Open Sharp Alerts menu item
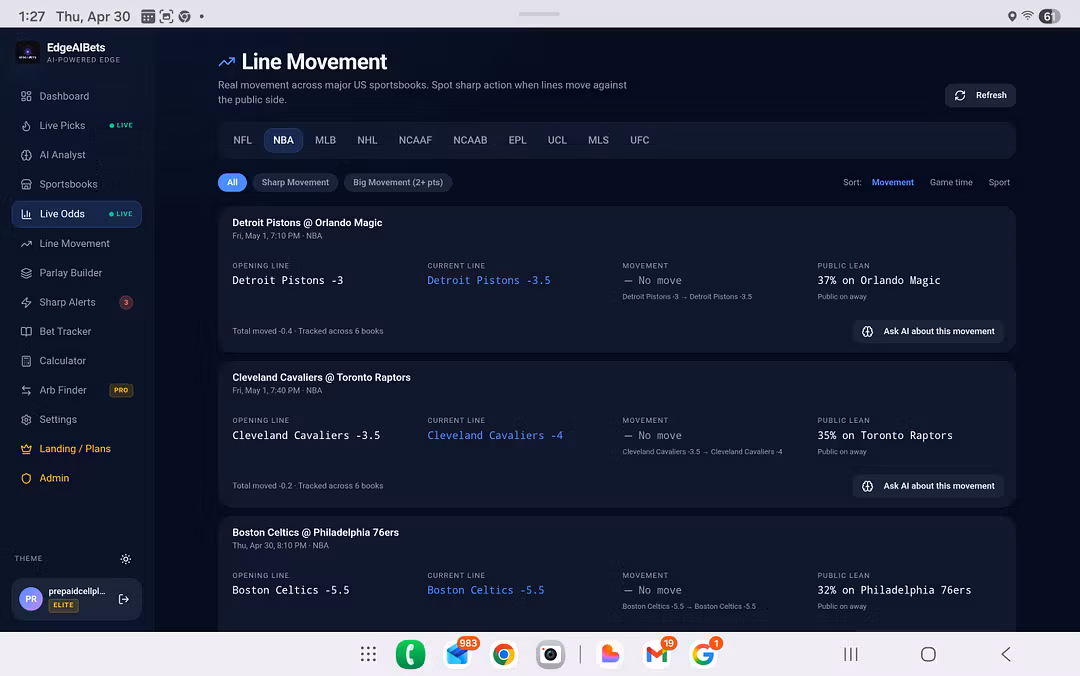Image resolution: width=1080 pixels, height=676 pixels. pos(76,302)
